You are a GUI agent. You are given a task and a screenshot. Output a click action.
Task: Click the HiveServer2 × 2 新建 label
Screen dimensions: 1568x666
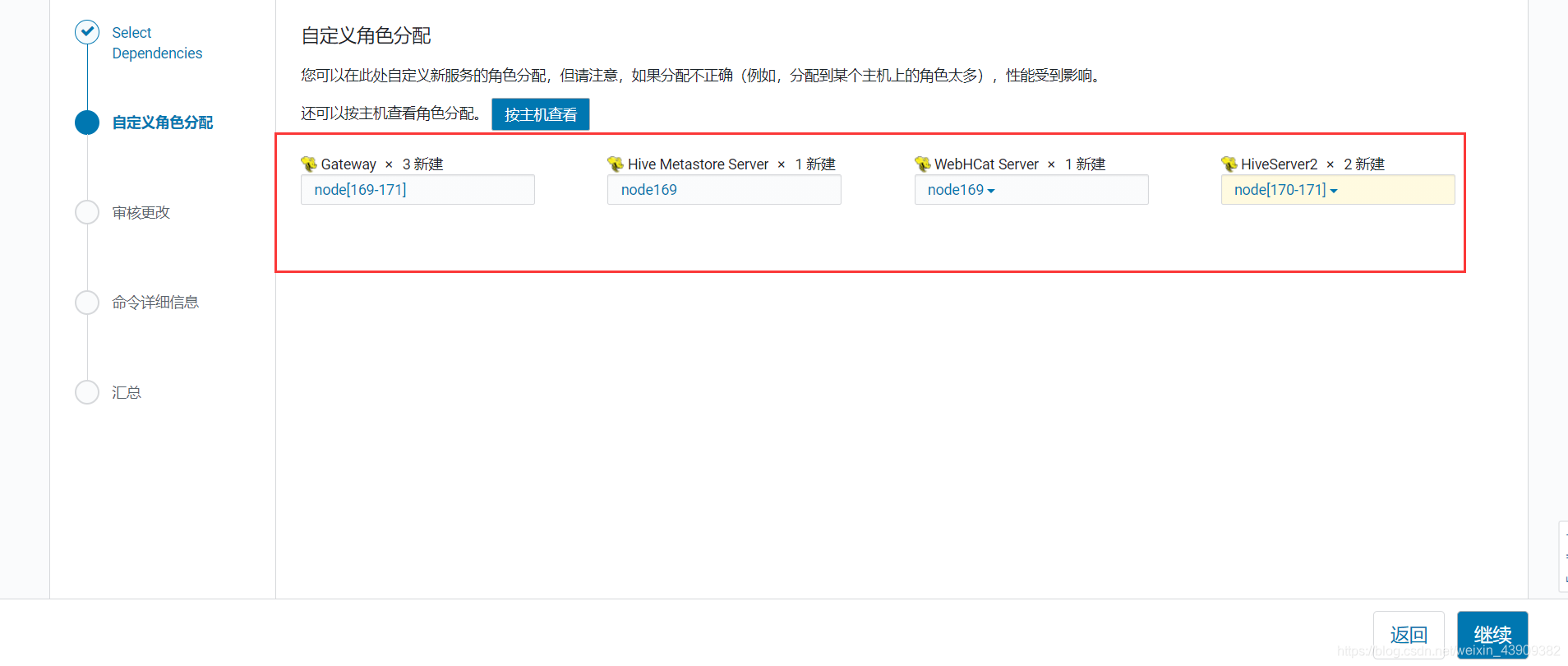point(1312,164)
